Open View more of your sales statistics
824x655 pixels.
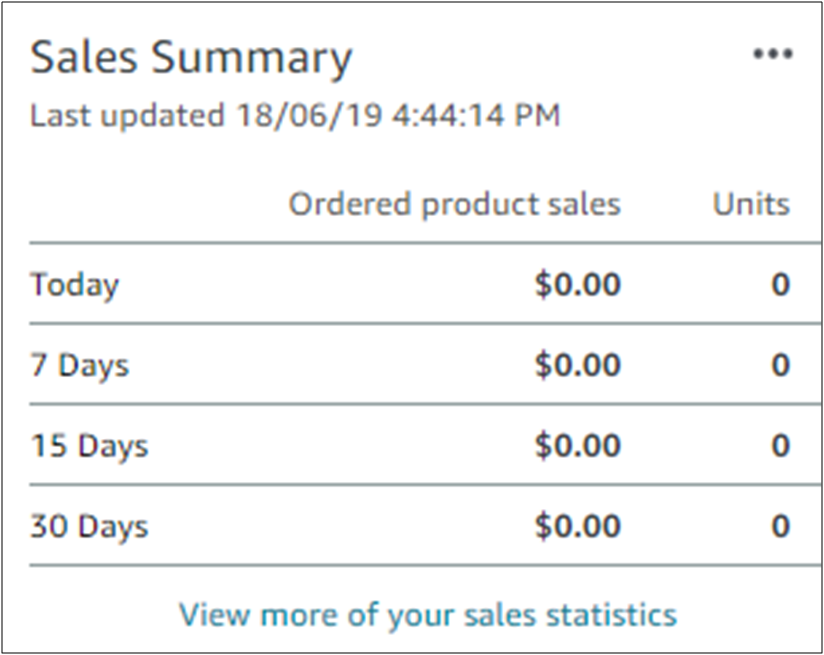(x=428, y=613)
